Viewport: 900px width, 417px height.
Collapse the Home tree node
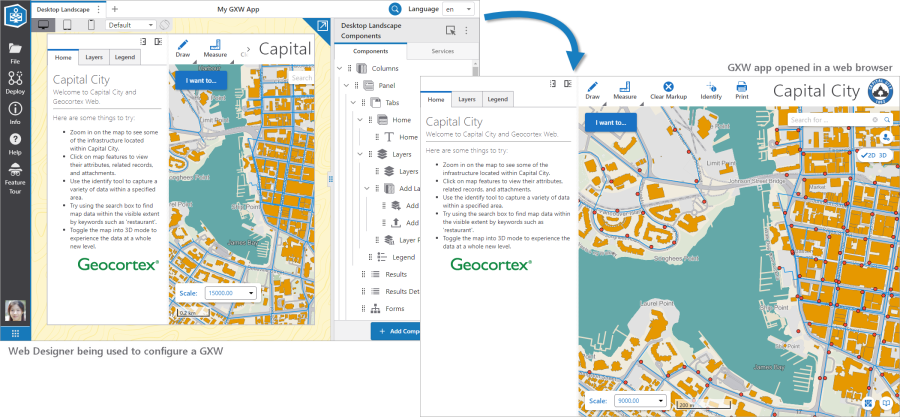[360, 120]
